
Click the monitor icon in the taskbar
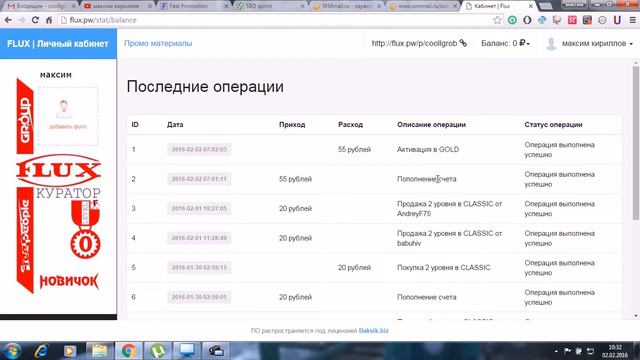pos(187,351)
